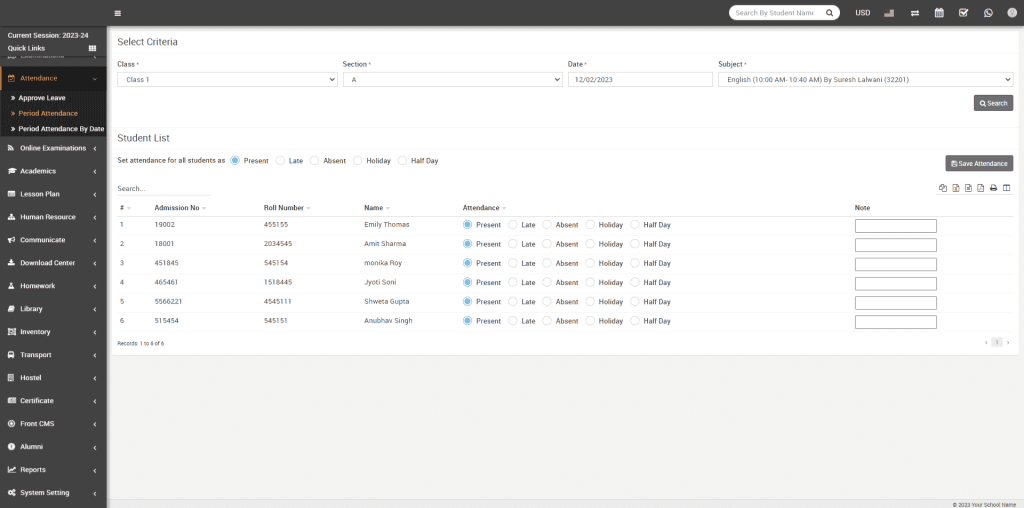Open Period Attendance submenu item
The width and height of the screenshot is (1024, 508).
click(48, 114)
